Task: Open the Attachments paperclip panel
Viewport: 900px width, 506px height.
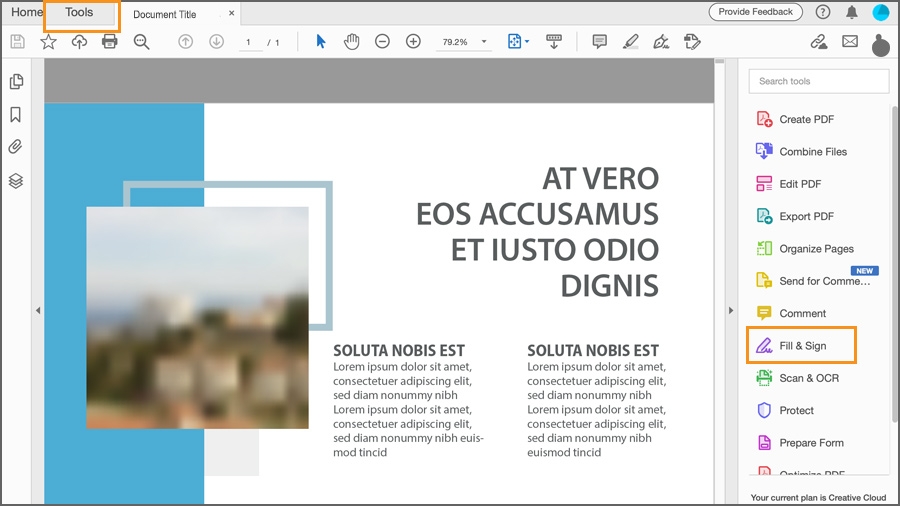Action: pos(15,147)
